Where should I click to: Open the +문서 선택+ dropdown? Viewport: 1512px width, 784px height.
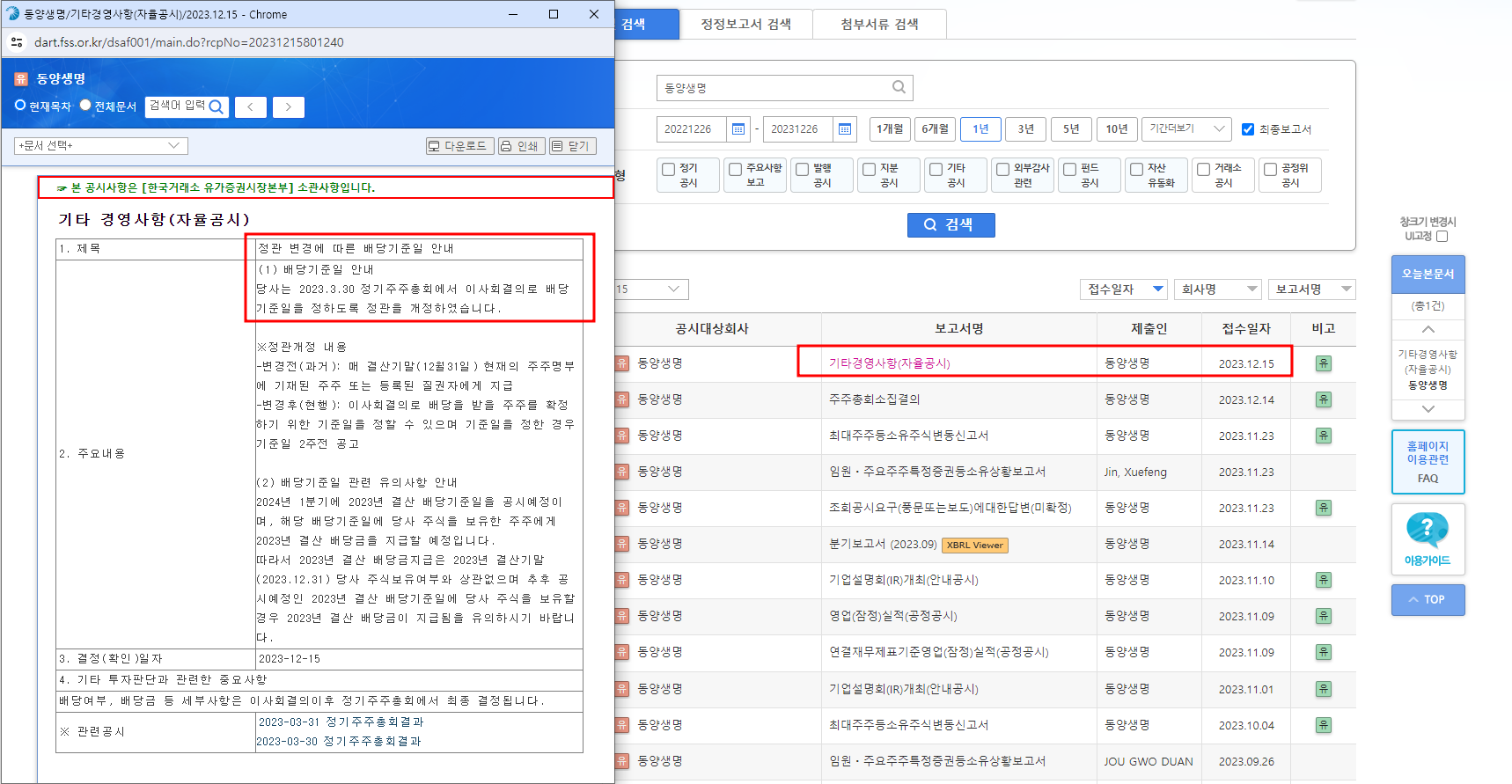pos(101,145)
